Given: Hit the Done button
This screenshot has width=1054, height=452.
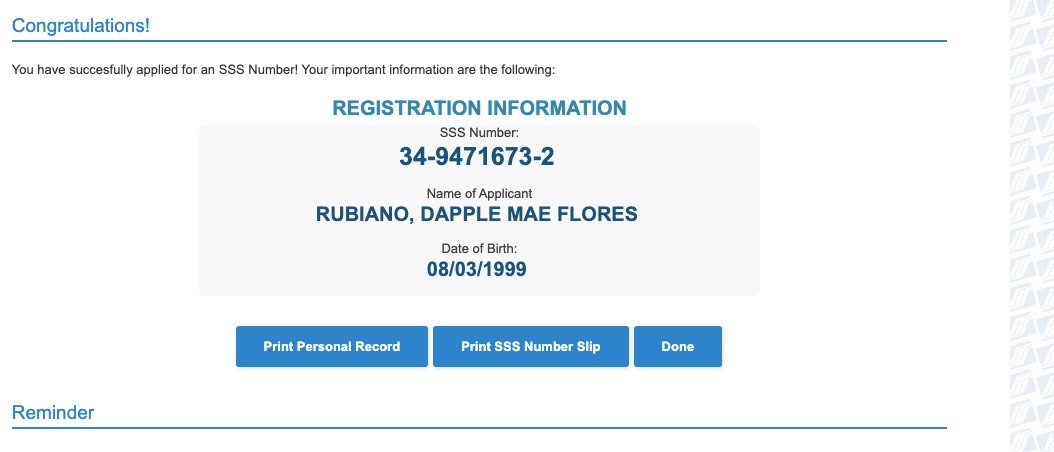Looking at the screenshot, I should [677, 347].
